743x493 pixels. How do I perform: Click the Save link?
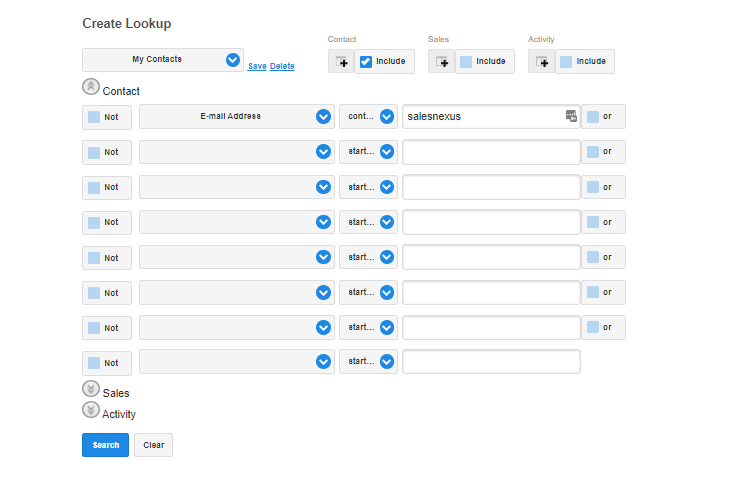[x=257, y=66]
